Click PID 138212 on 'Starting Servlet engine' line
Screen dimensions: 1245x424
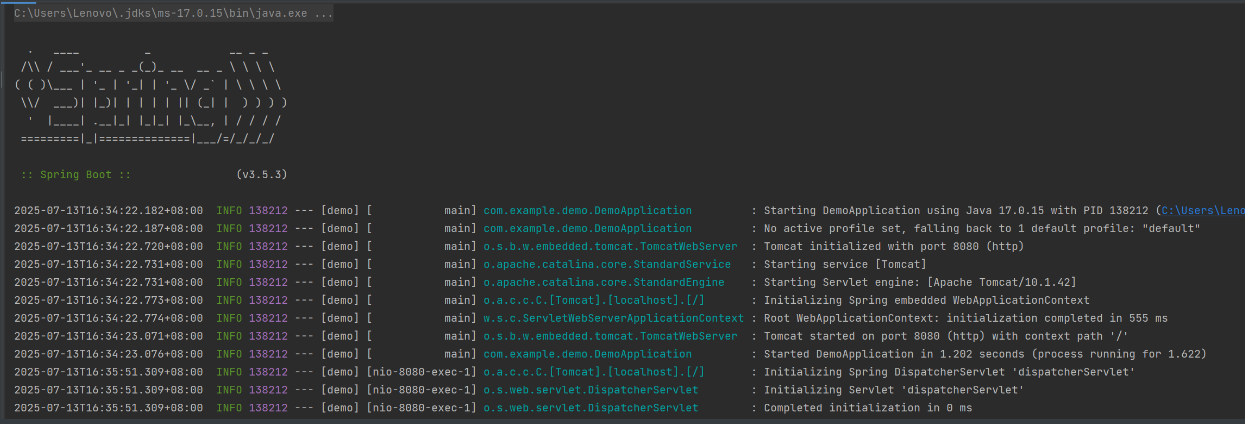tap(268, 283)
